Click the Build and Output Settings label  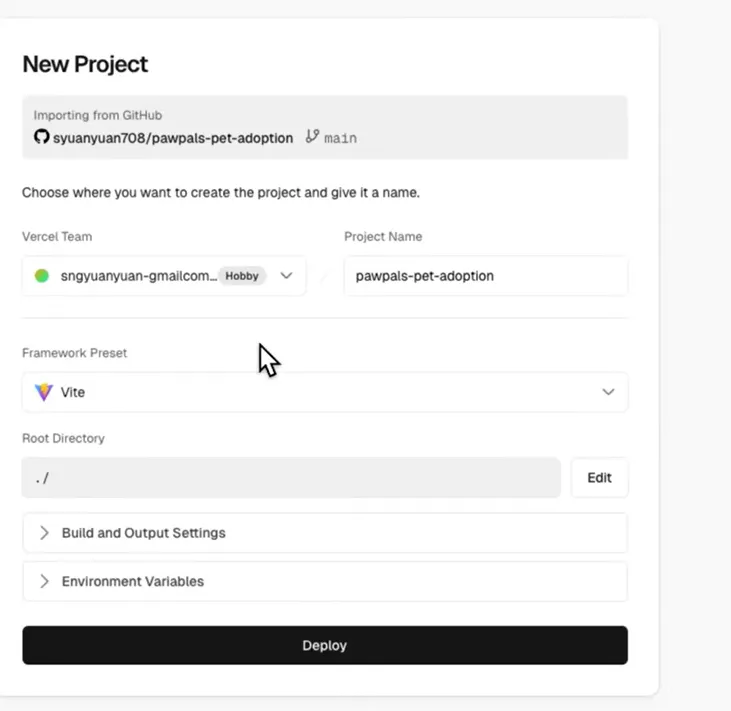click(x=143, y=533)
